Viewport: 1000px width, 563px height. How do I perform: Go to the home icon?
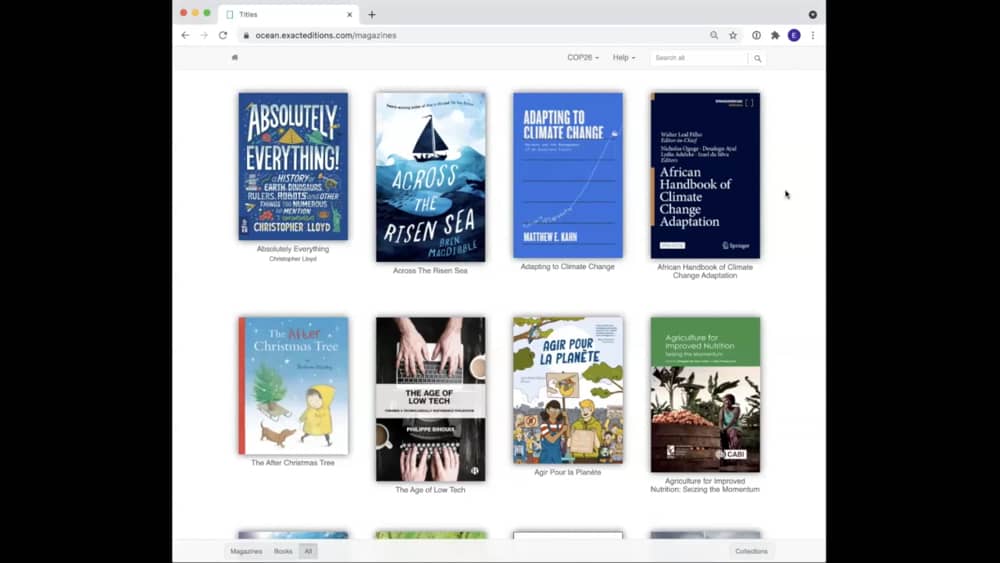point(235,57)
